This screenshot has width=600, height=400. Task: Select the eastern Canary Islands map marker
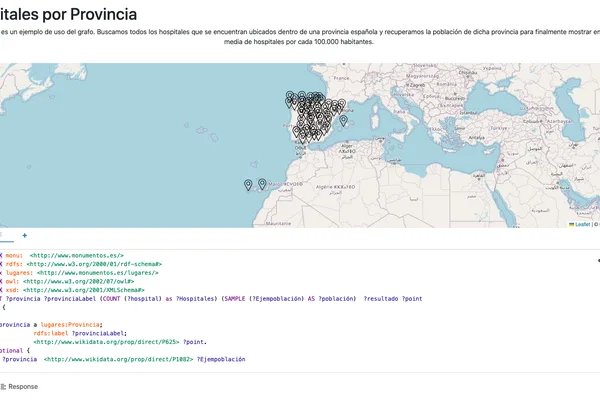point(262,184)
